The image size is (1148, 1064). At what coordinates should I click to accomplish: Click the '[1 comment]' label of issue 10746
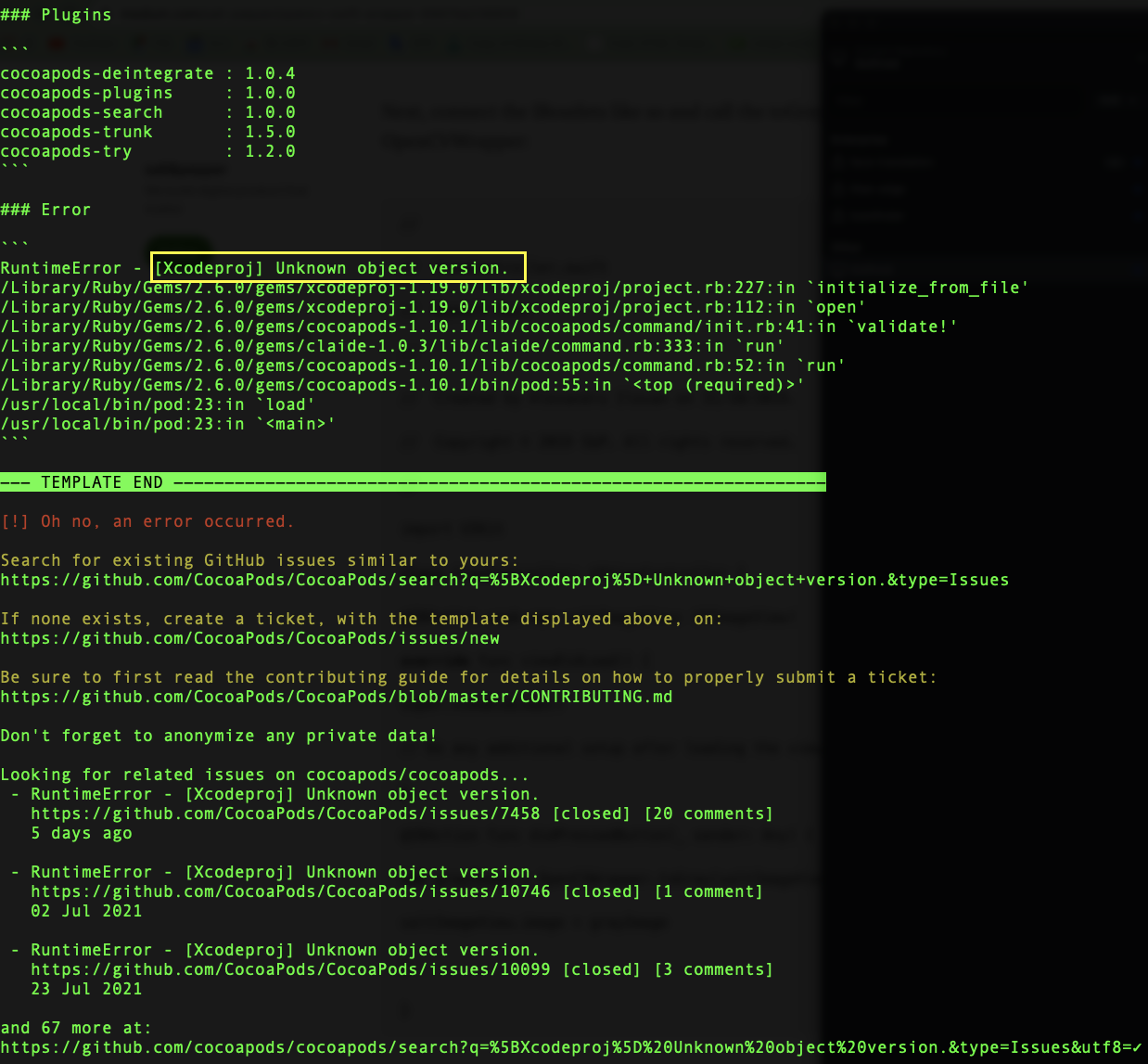[708, 891]
